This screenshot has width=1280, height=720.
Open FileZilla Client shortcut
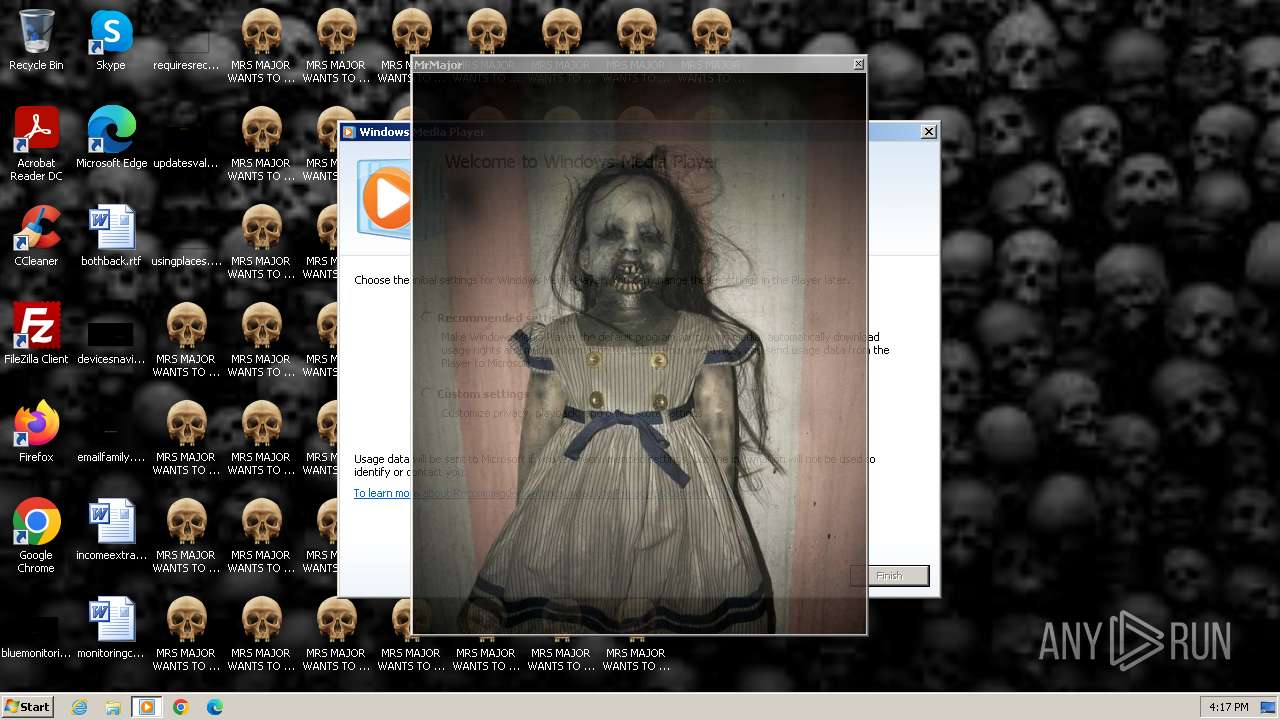(36, 334)
